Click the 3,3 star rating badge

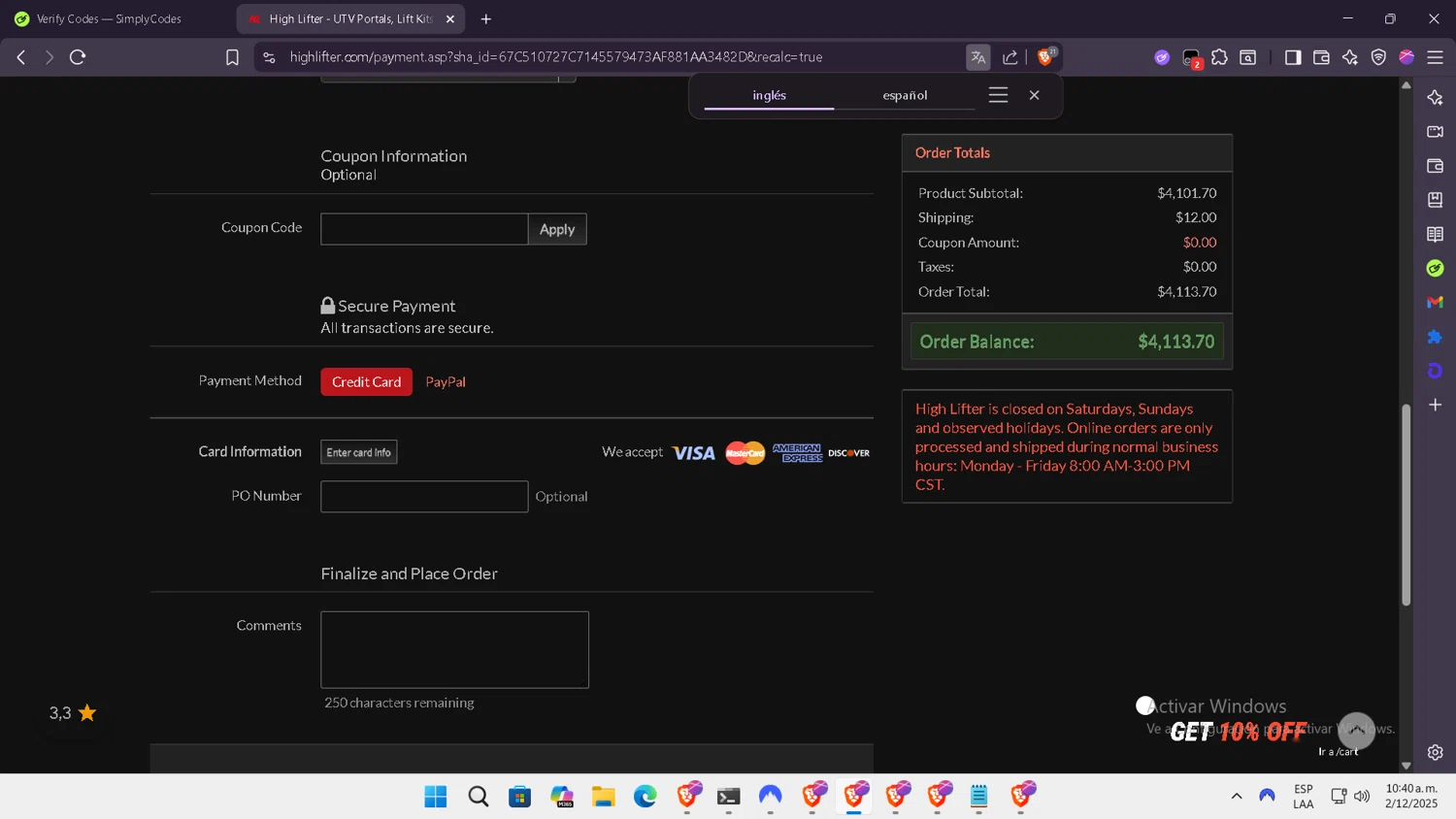(x=73, y=713)
